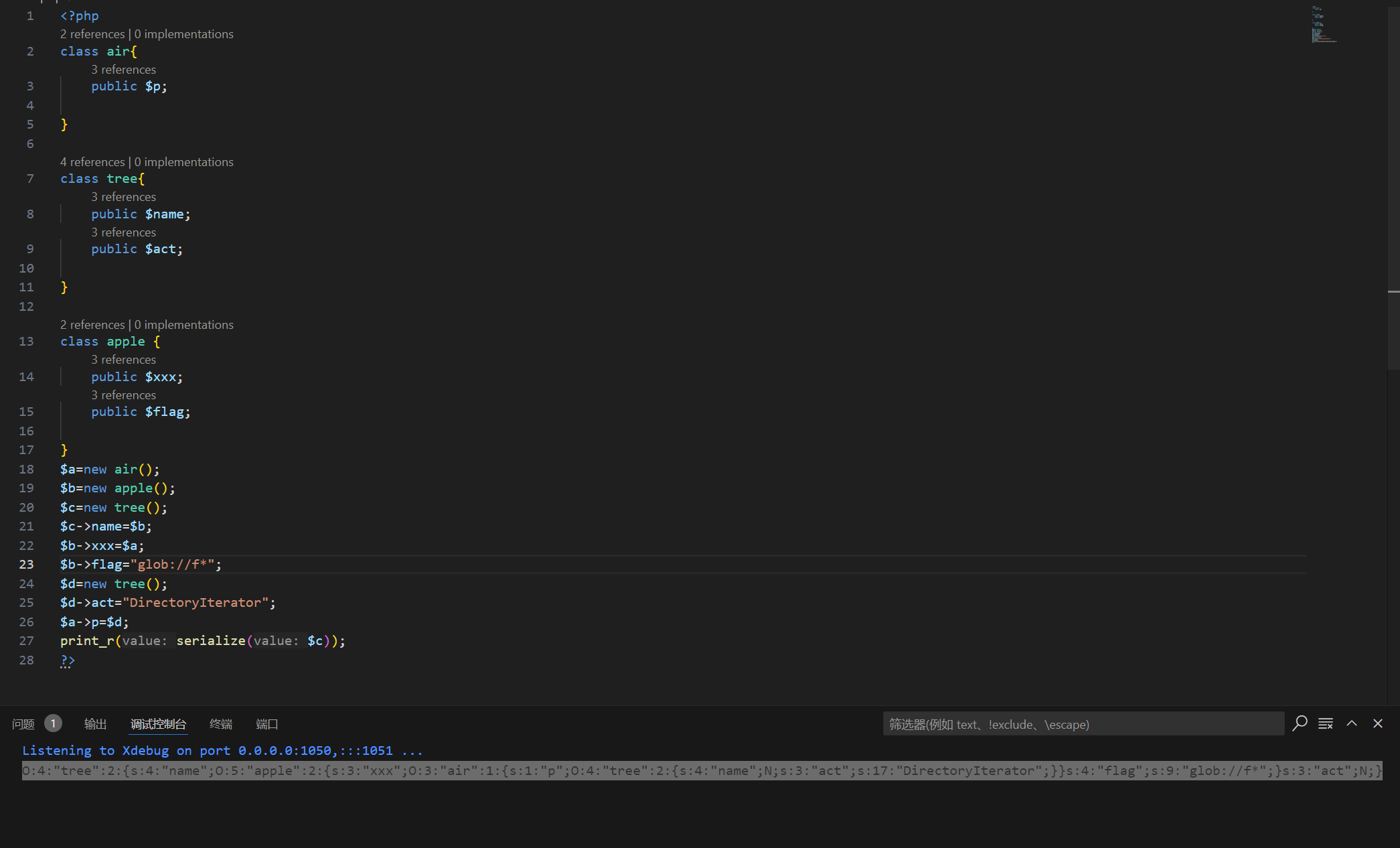Click the "DirectoryIterator" string on line 25
This screenshot has height=848, width=1400.
point(196,603)
